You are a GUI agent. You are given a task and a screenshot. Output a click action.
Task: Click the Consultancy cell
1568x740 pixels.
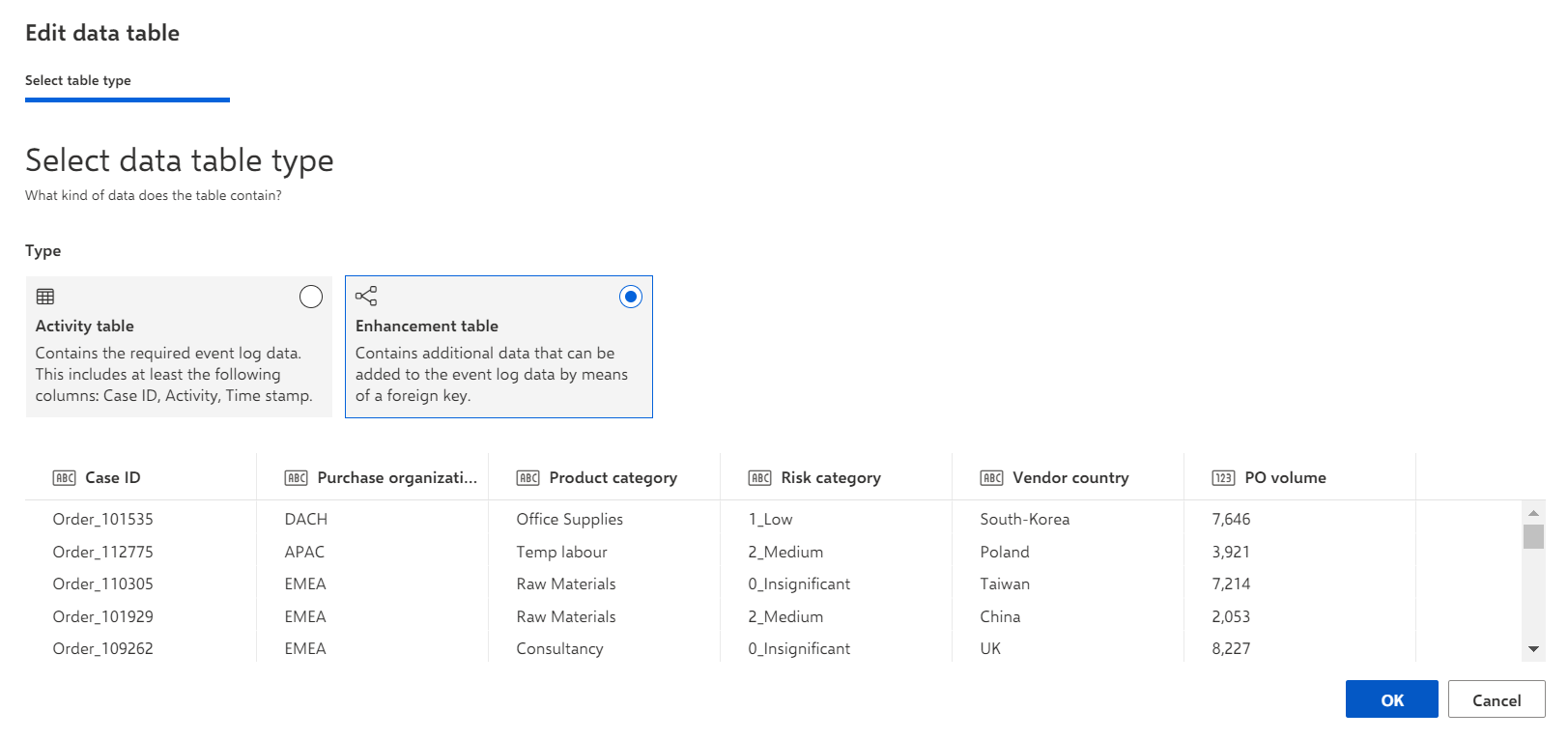pyautogui.click(x=559, y=649)
